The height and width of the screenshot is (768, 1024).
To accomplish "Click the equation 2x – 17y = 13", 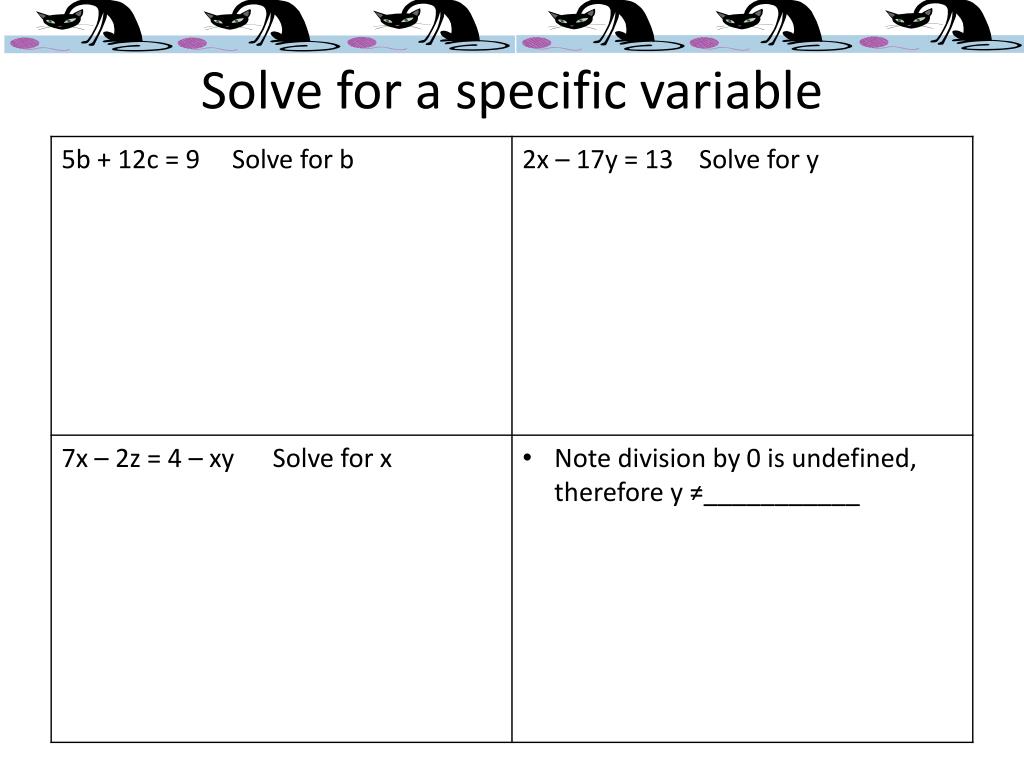I will (x=597, y=160).
